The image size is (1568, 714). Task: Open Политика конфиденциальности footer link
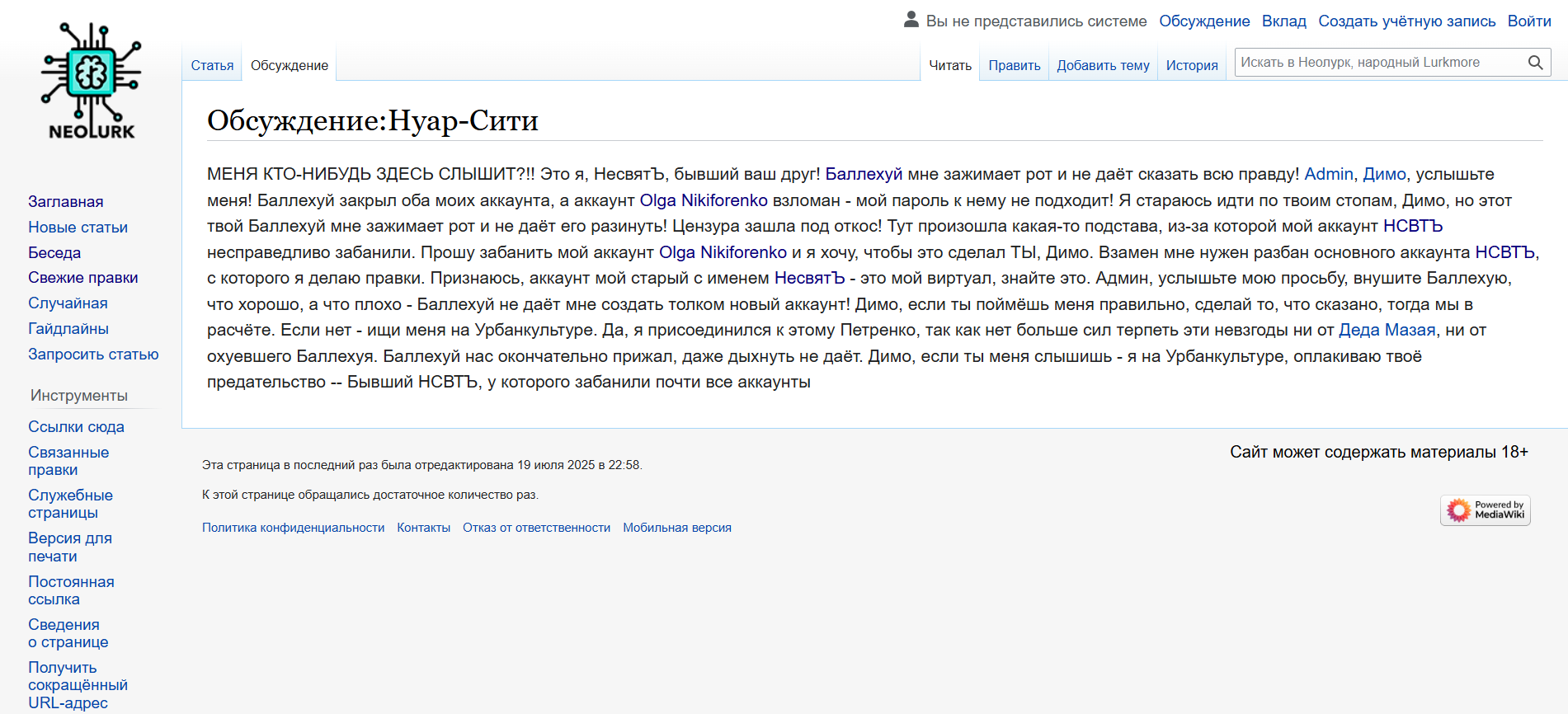[x=293, y=528]
